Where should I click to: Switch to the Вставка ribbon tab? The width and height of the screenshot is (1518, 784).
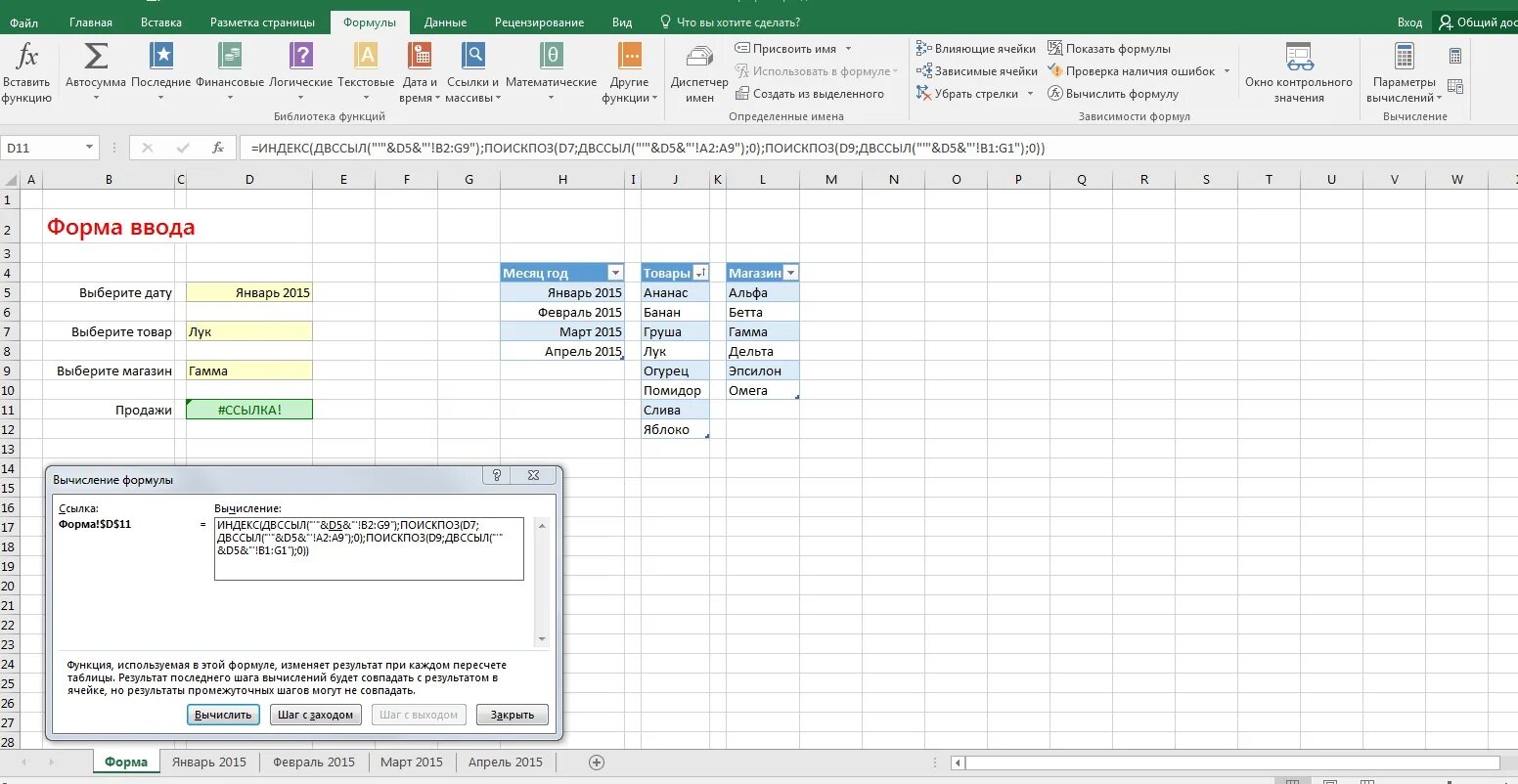[x=160, y=22]
